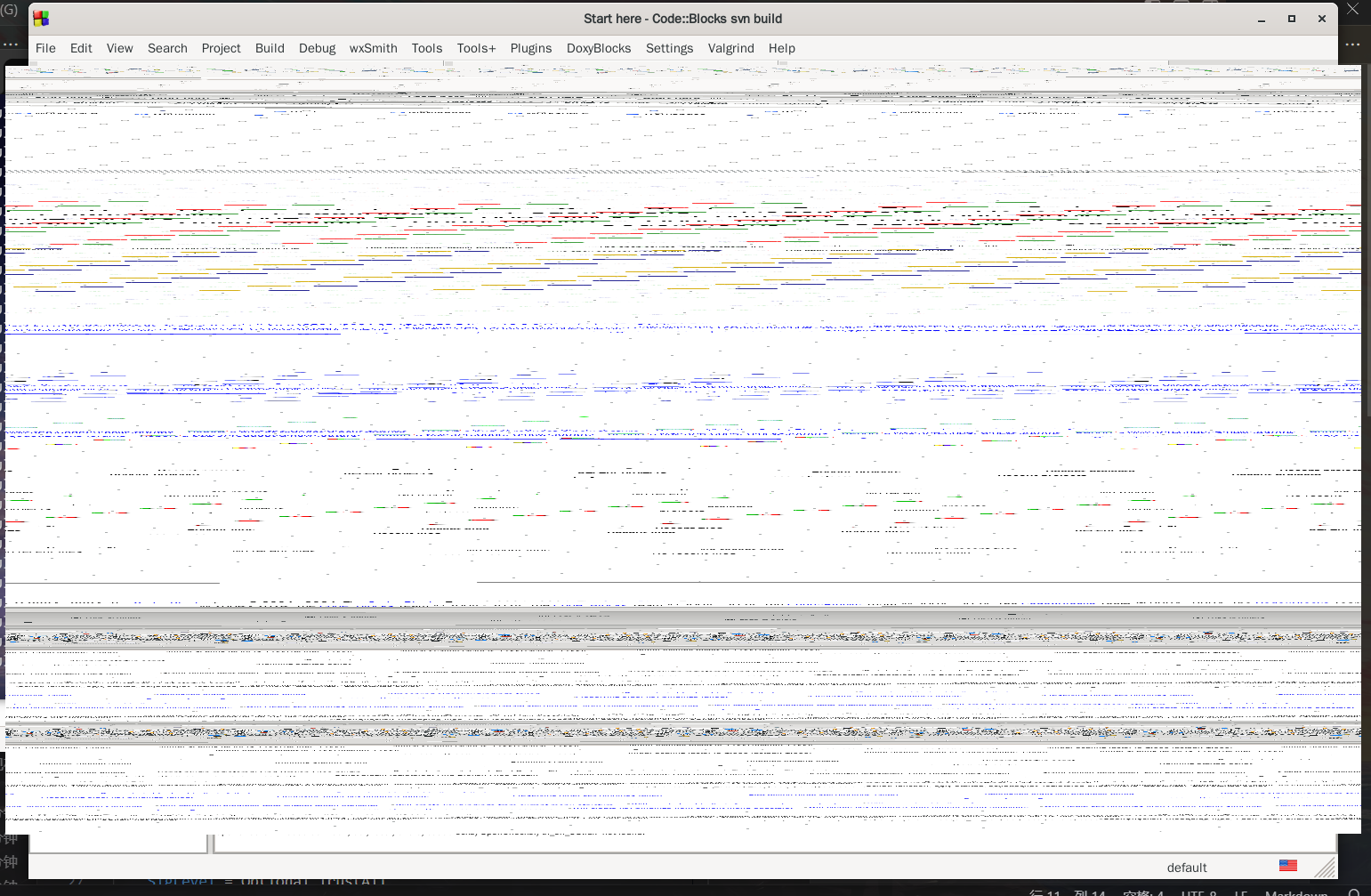Click the status bar resize grip
This screenshot has height=896, width=1371.
click(x=1326, y=868)
